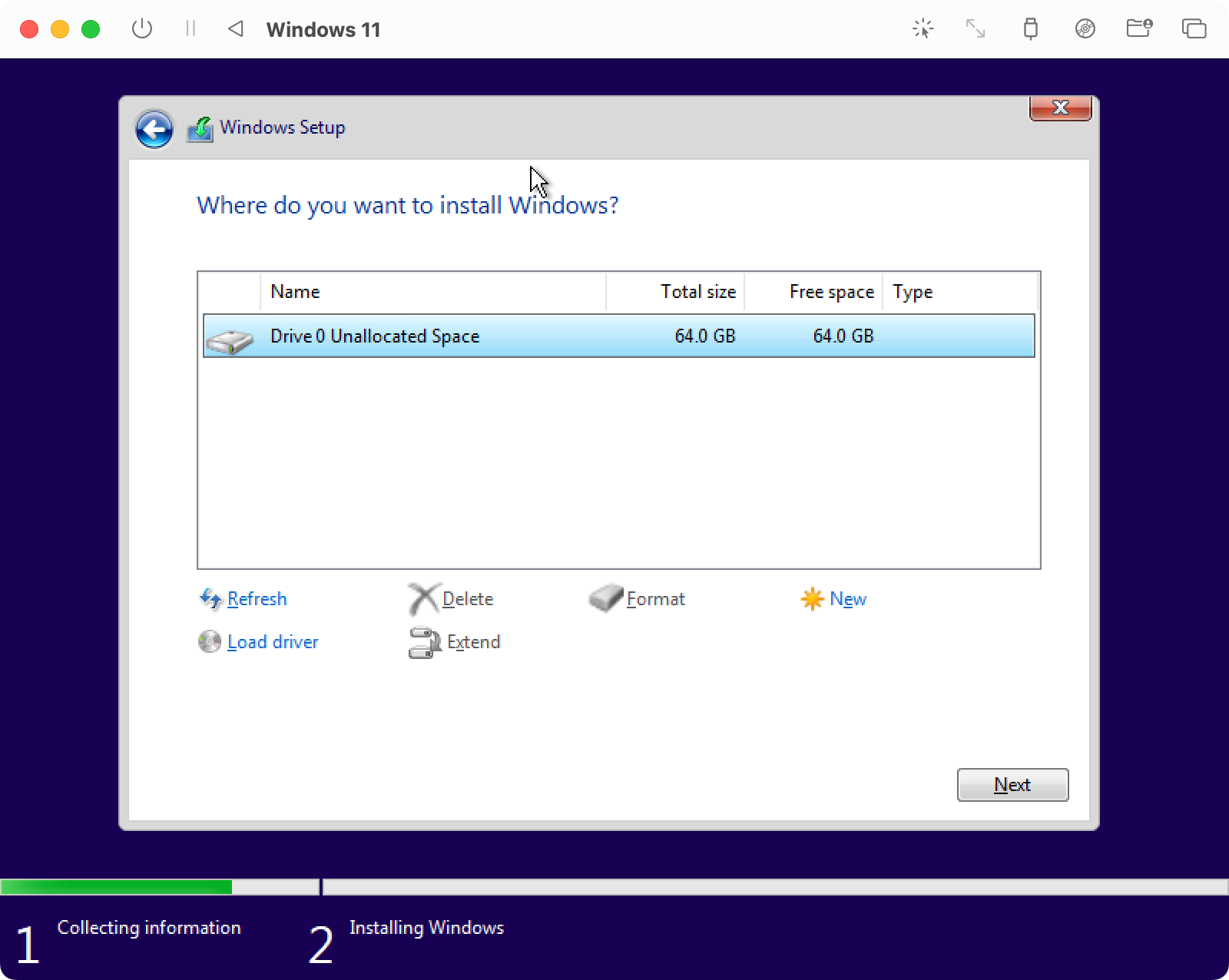Select the Drive 0 Unallocated Space row
This screenshot has width=1229, height=980.
click(538, 336)
